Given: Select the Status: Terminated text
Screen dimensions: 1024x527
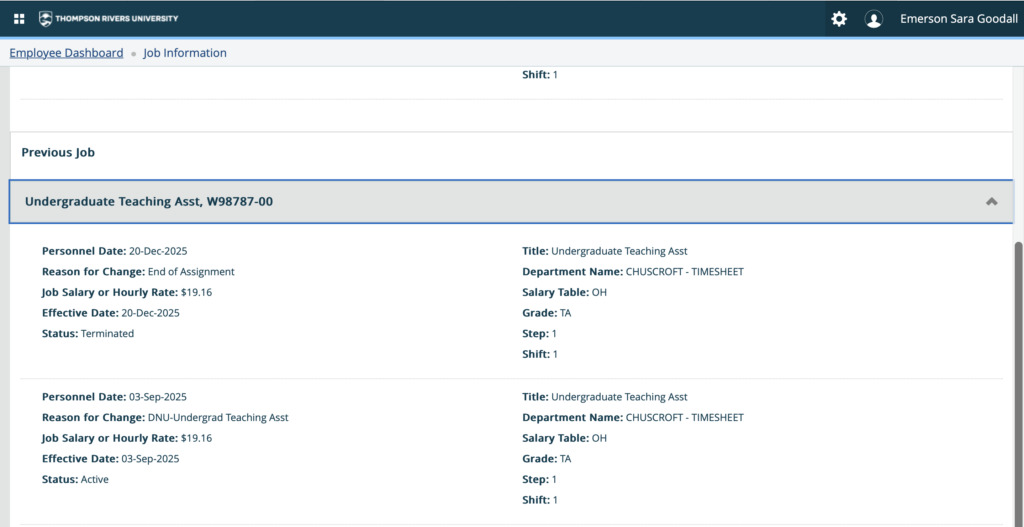Looking at the screenshot, I should (x=88, y=333).
